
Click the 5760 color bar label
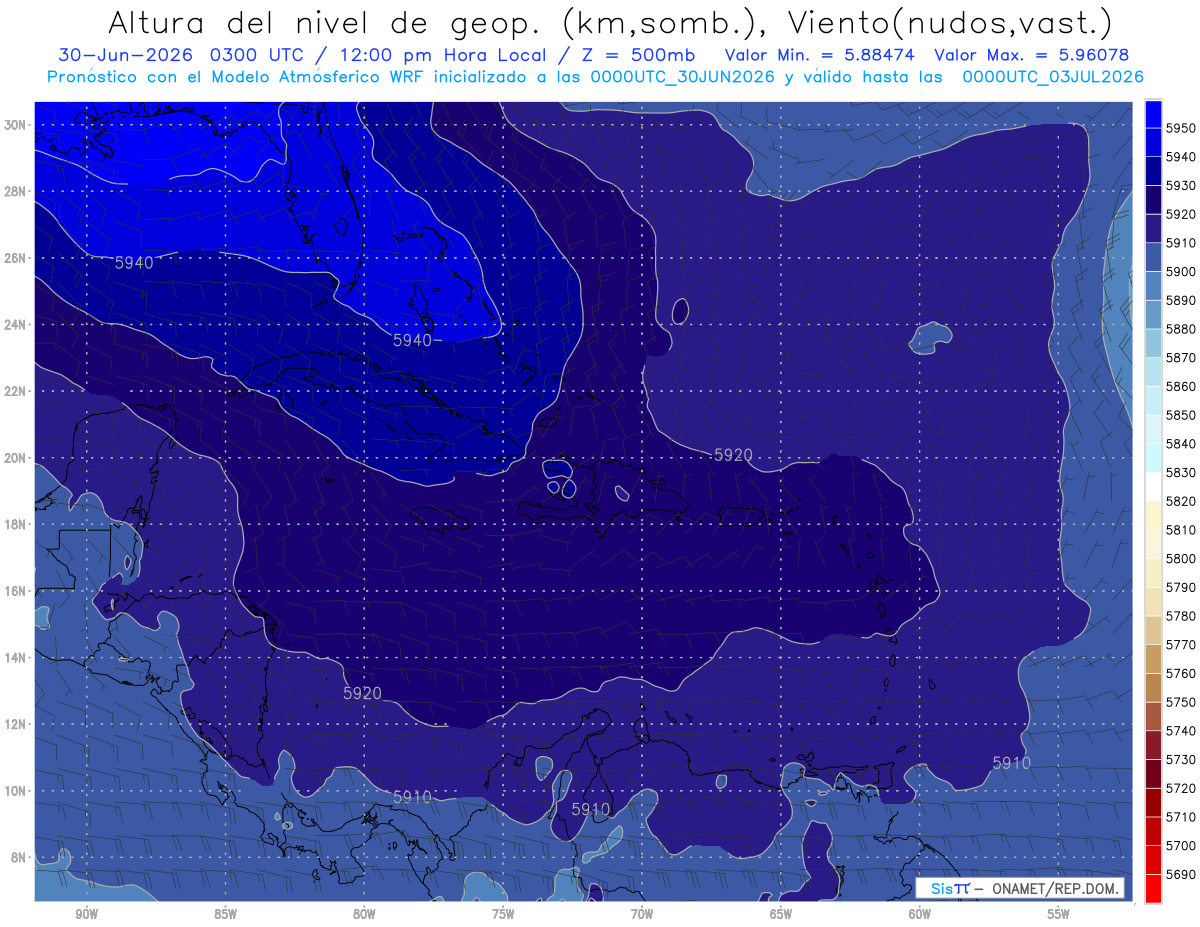point(1181,673)
